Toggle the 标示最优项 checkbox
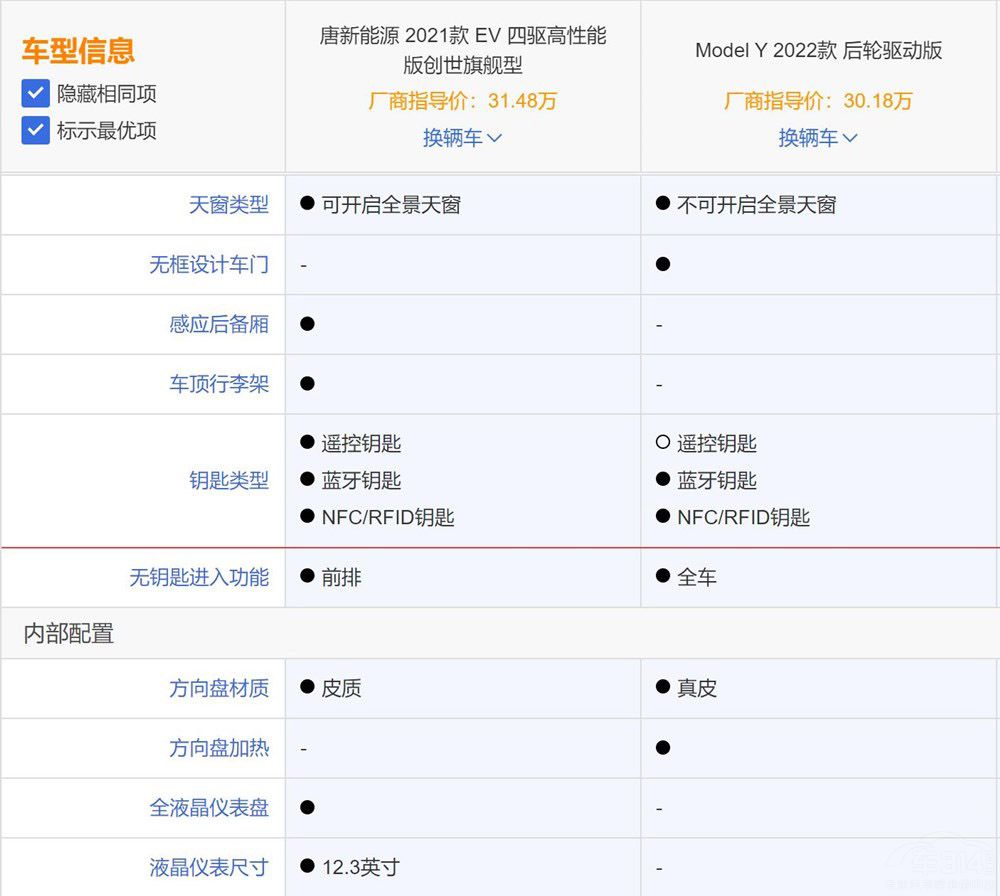The width and height of the screenshot is (1000, 896). [x=36, y=130]
